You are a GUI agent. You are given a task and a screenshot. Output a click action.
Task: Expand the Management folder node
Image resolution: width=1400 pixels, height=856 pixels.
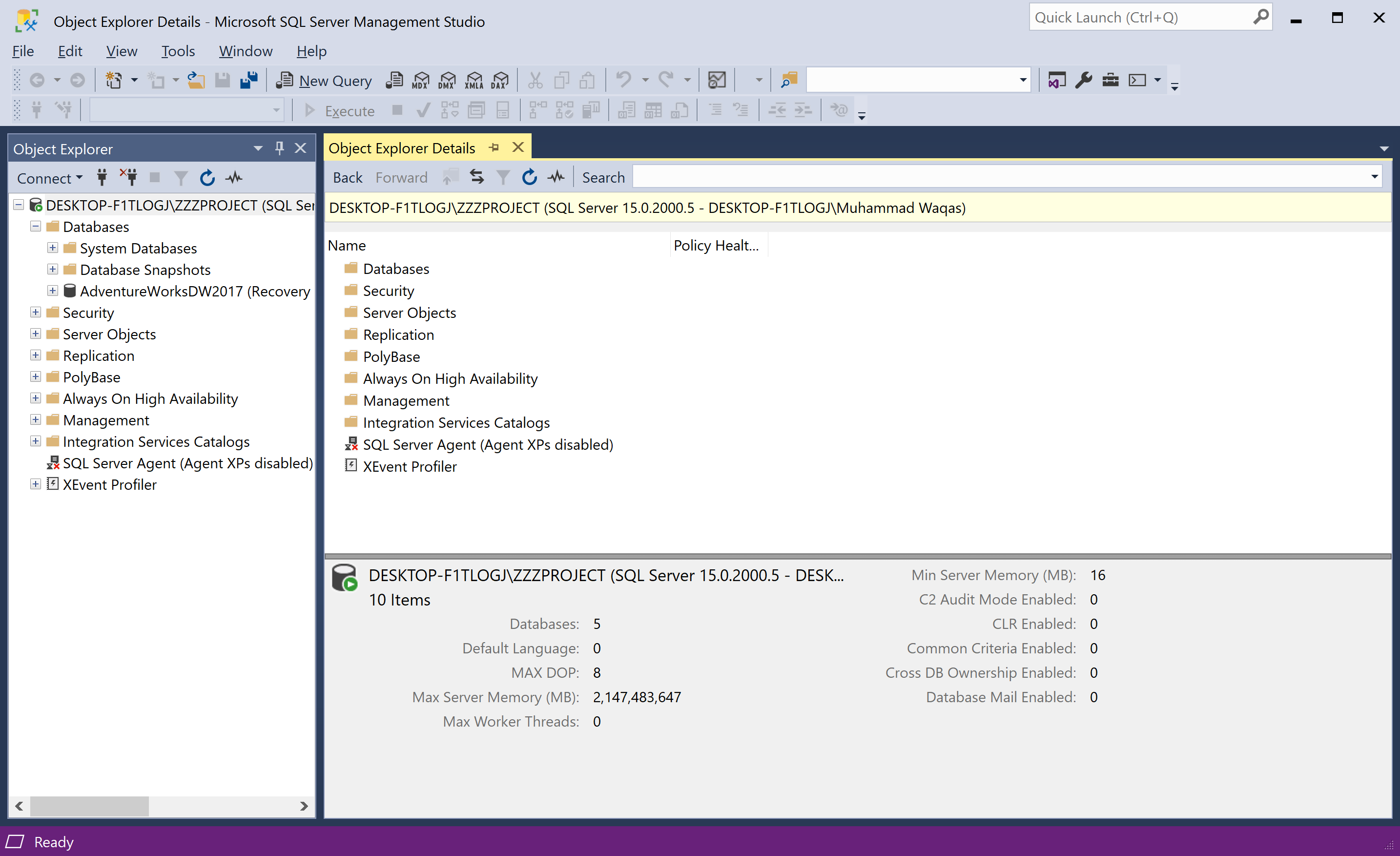(x=35, y=419)
